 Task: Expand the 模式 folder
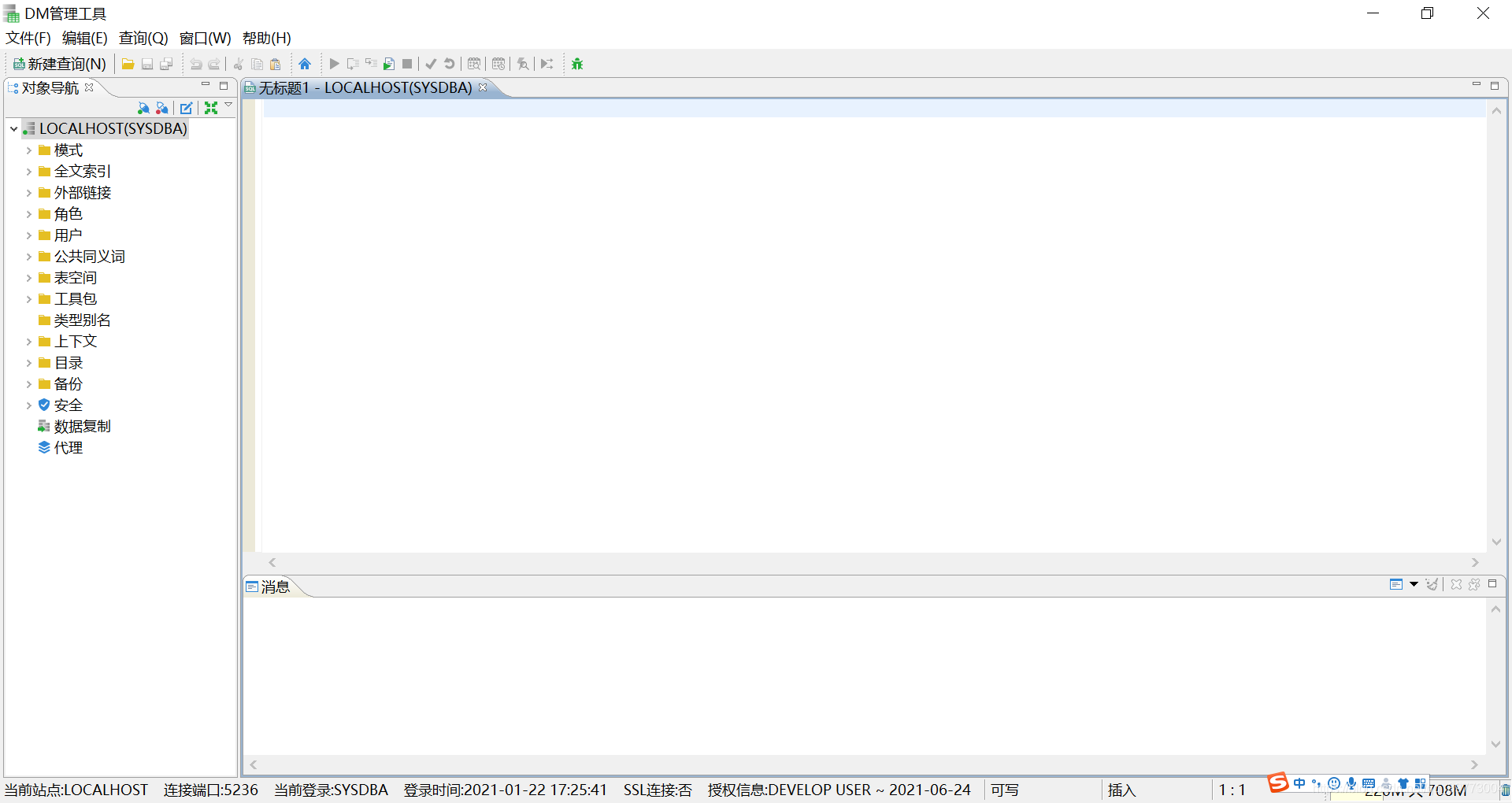pyautogui.click(x=28, y=150)
